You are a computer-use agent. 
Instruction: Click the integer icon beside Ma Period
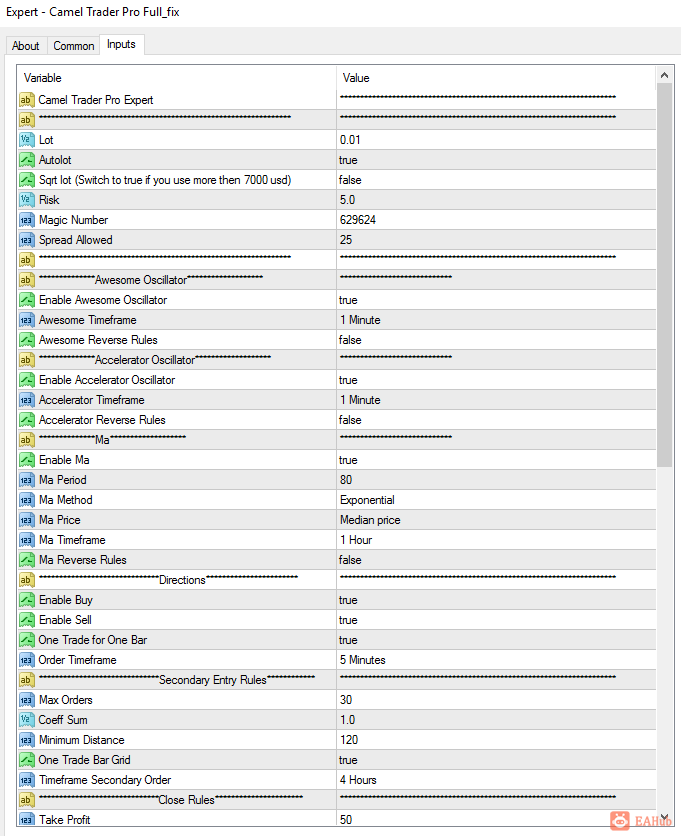coord(27,480)
